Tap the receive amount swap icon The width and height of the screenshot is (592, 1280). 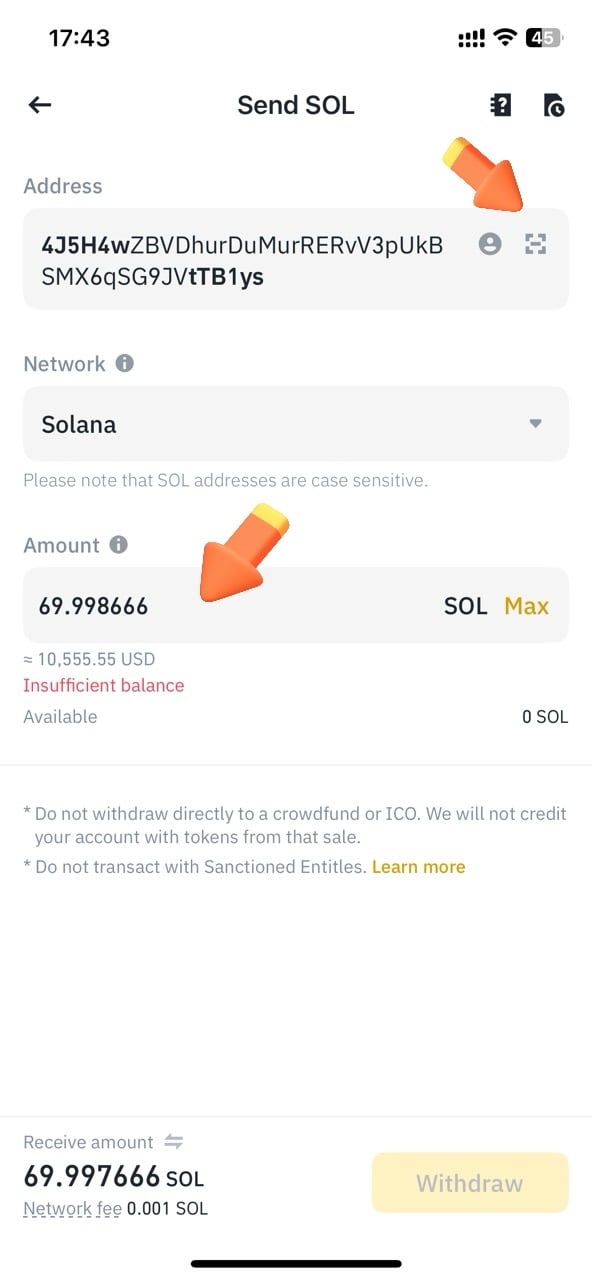174,1142
